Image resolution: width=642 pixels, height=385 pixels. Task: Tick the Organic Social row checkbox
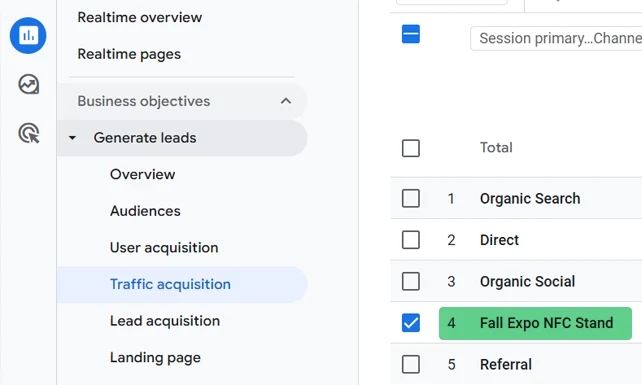(x=411, y=281)
